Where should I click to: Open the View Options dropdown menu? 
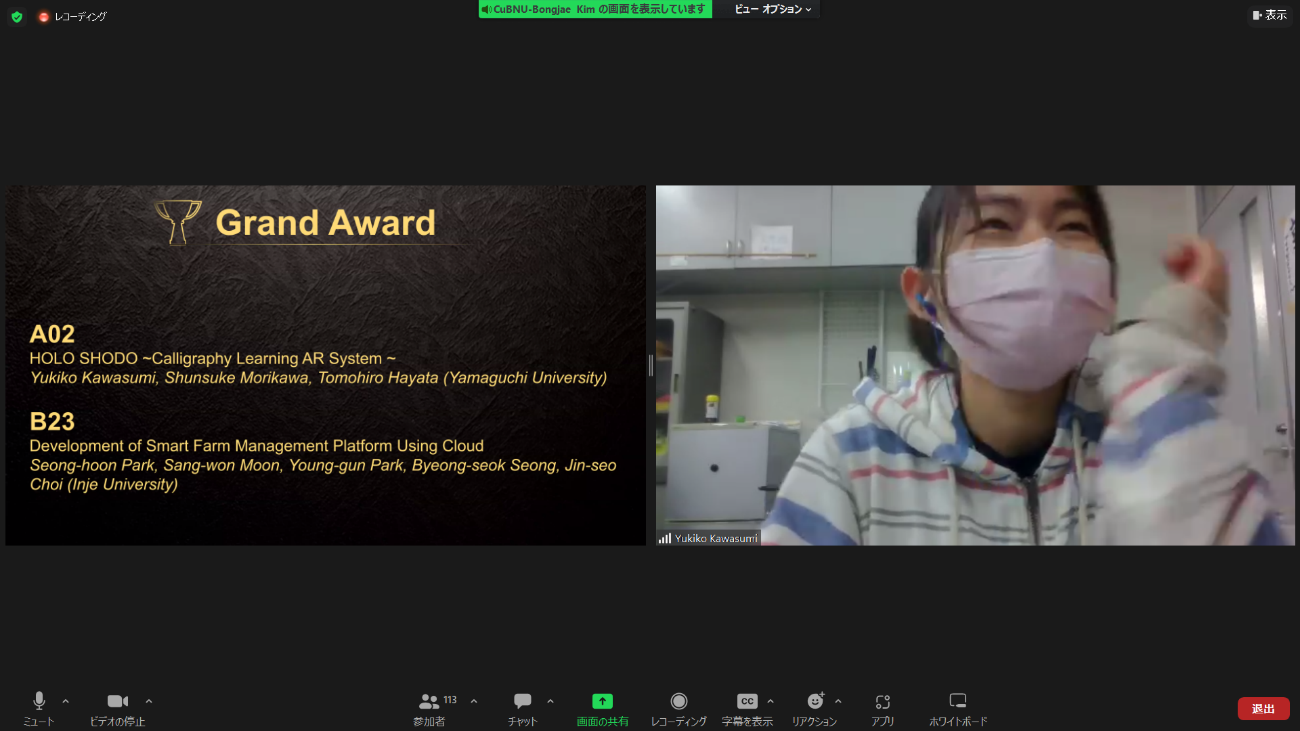(773, 9)
